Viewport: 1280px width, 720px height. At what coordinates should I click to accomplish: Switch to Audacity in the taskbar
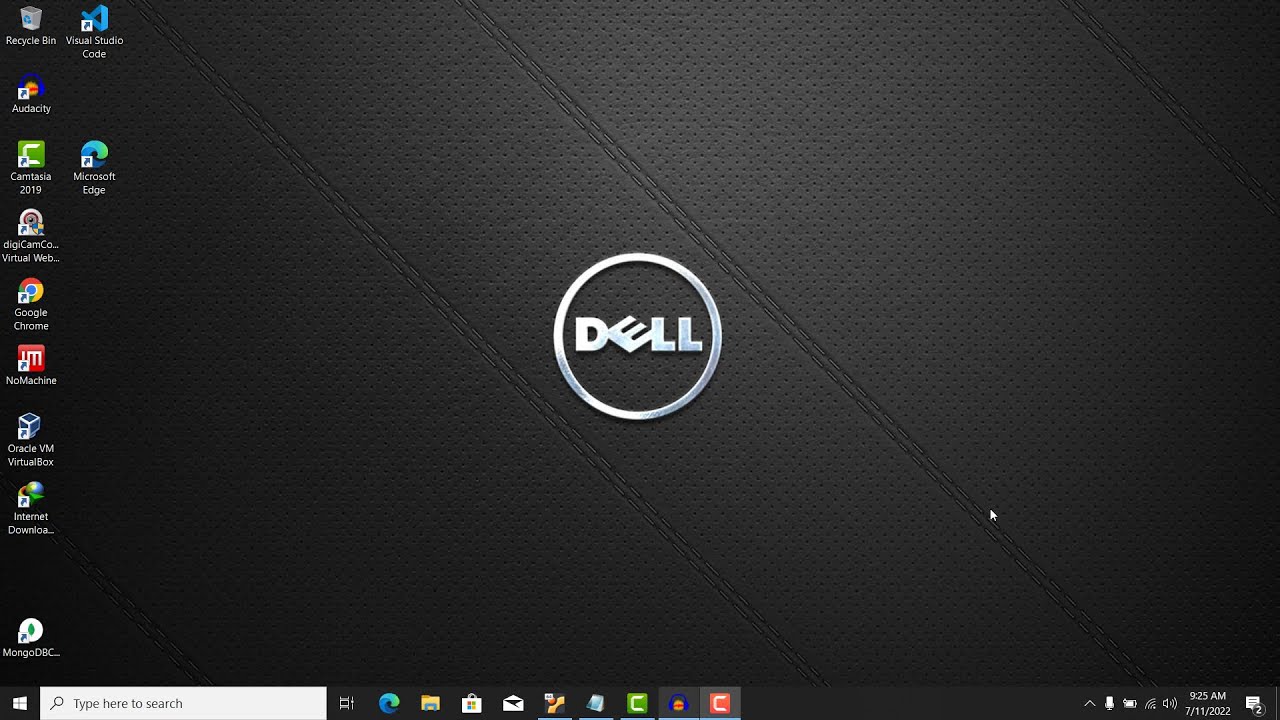679,703
